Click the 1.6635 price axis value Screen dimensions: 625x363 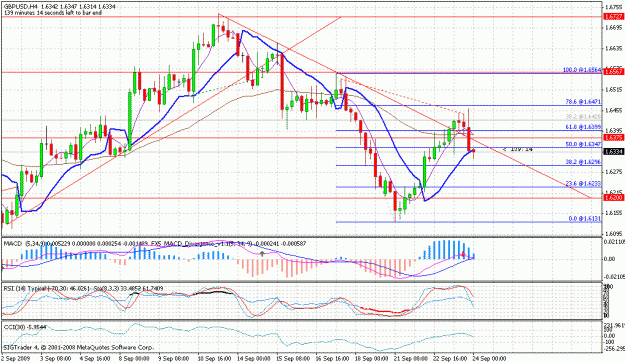614,48
